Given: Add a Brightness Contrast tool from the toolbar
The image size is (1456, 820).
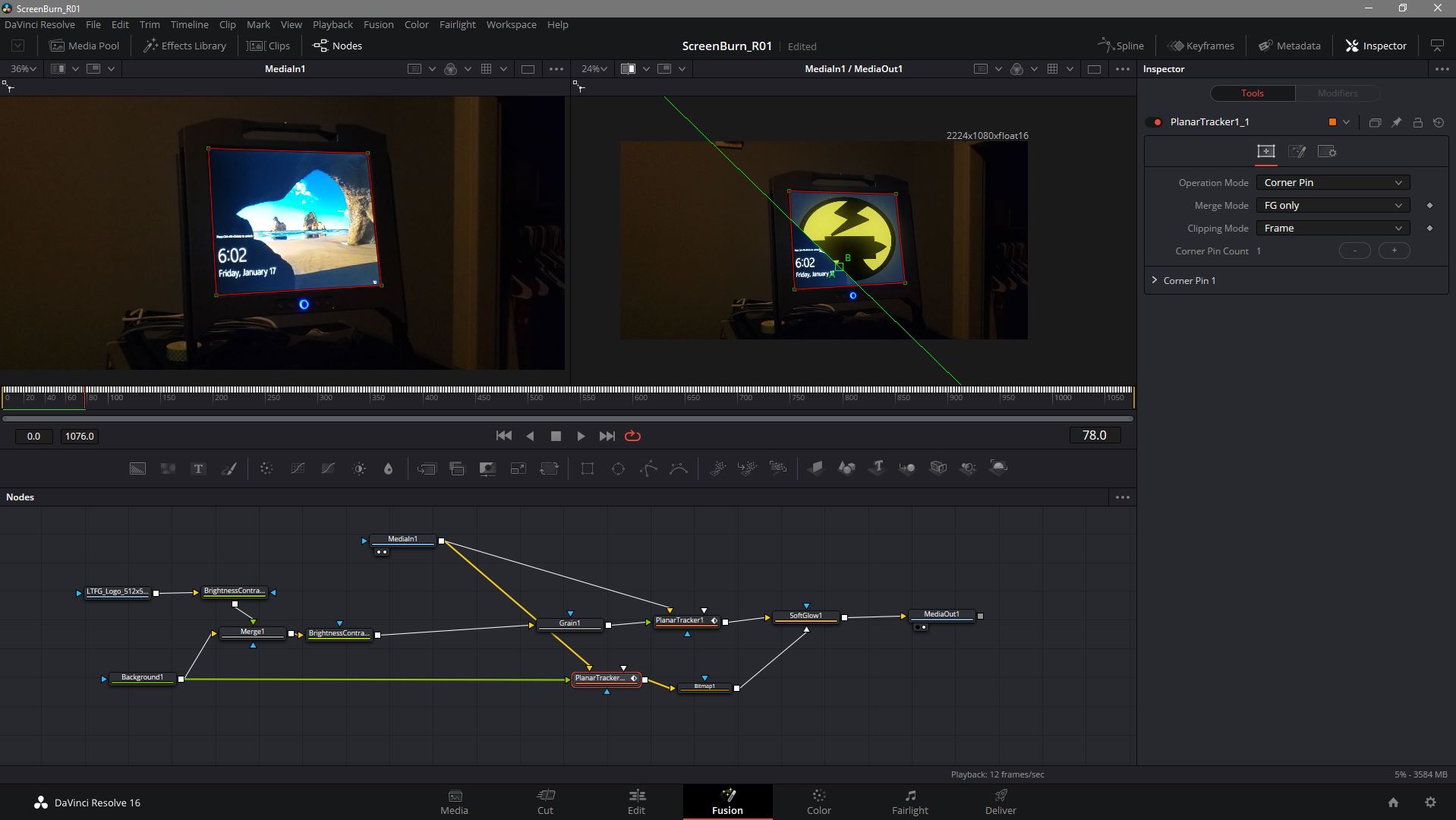Looking at the screenshot, I should tap(359, 468).
